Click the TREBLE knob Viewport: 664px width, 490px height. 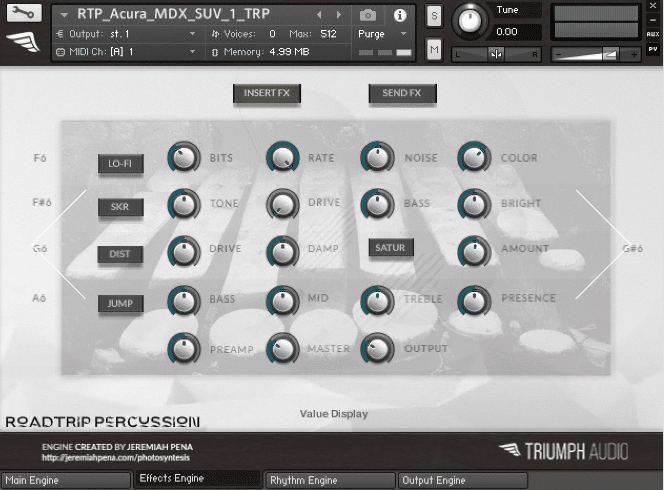tap(377, 301)
